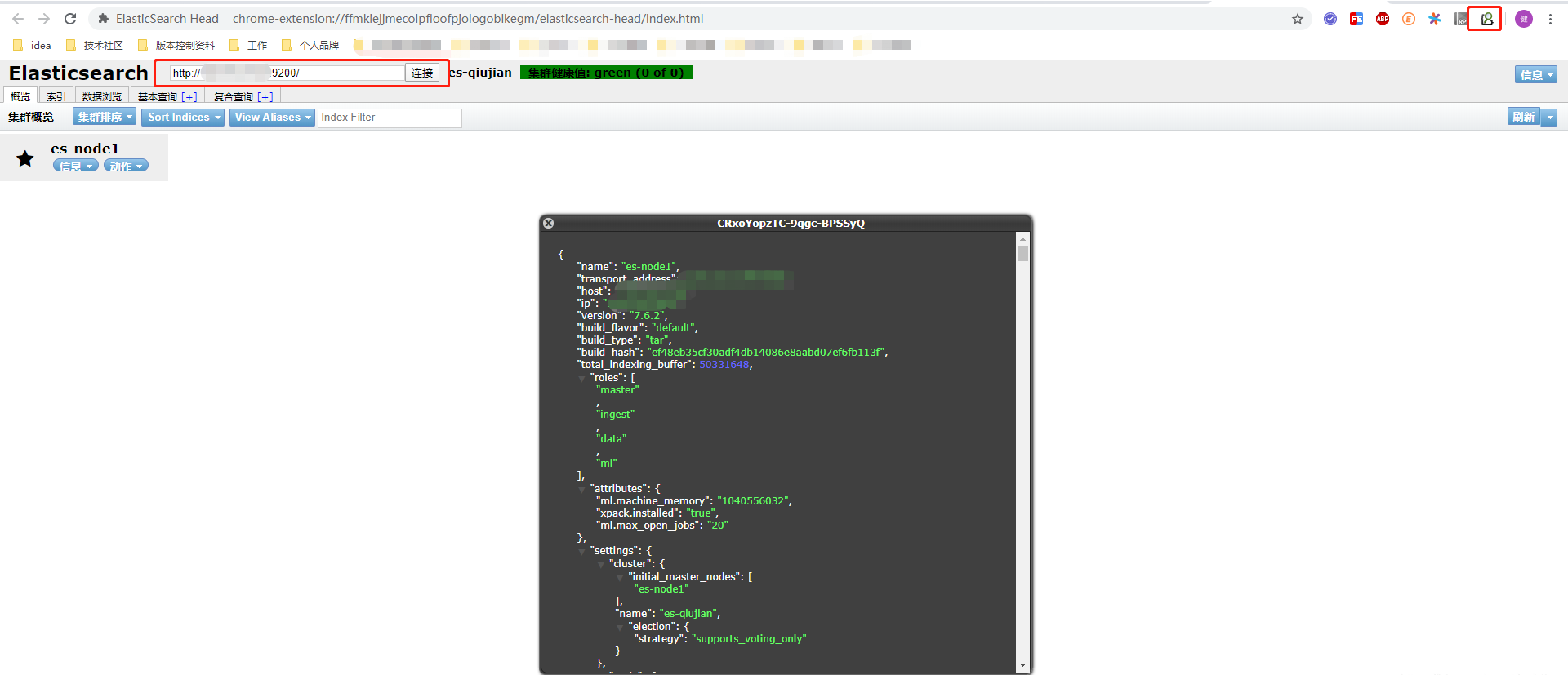Open es-node1's 信息 dropdown
1568x675 pixels.
coord(76,166)
